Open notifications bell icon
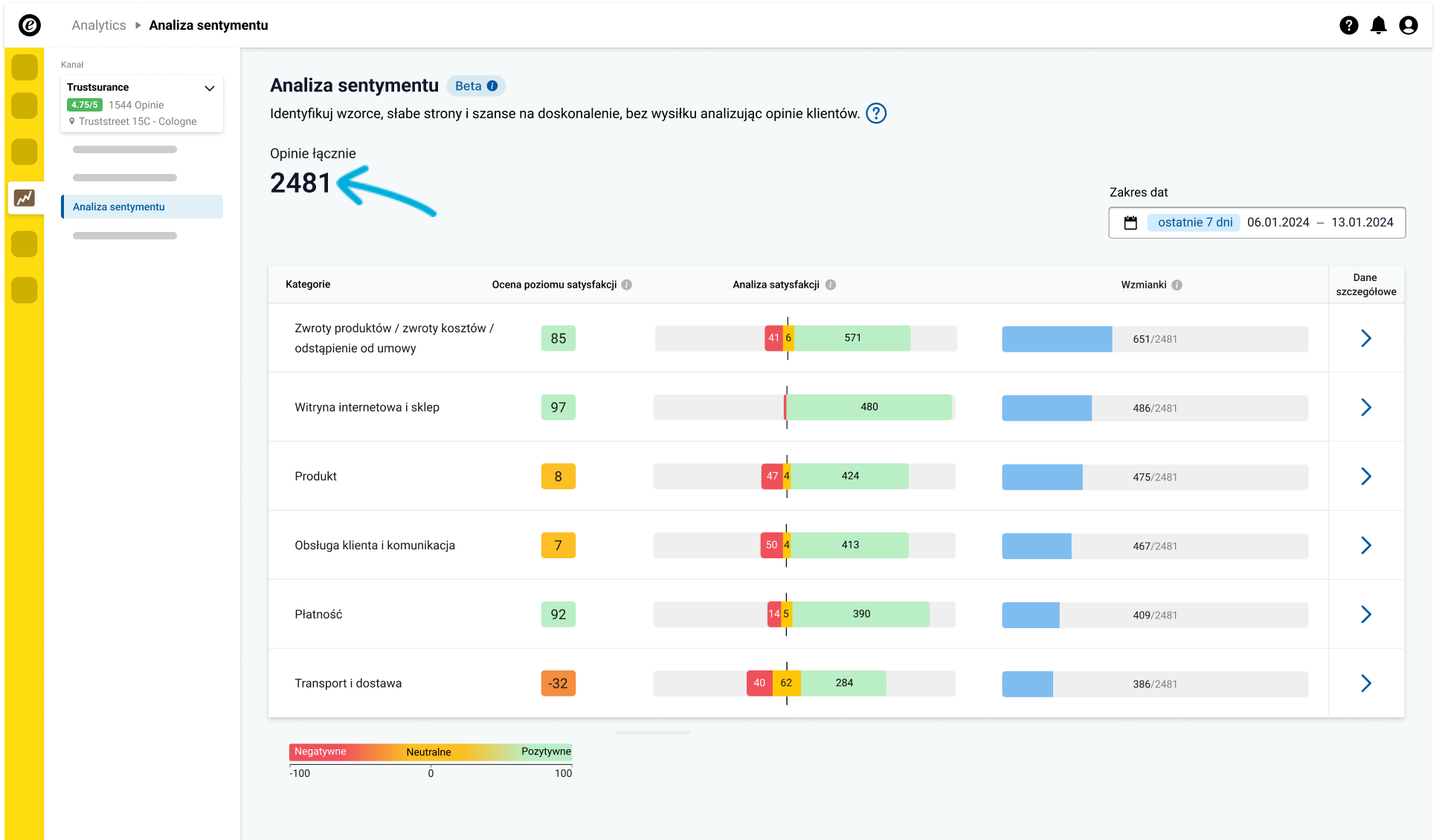 [1378, 25]
